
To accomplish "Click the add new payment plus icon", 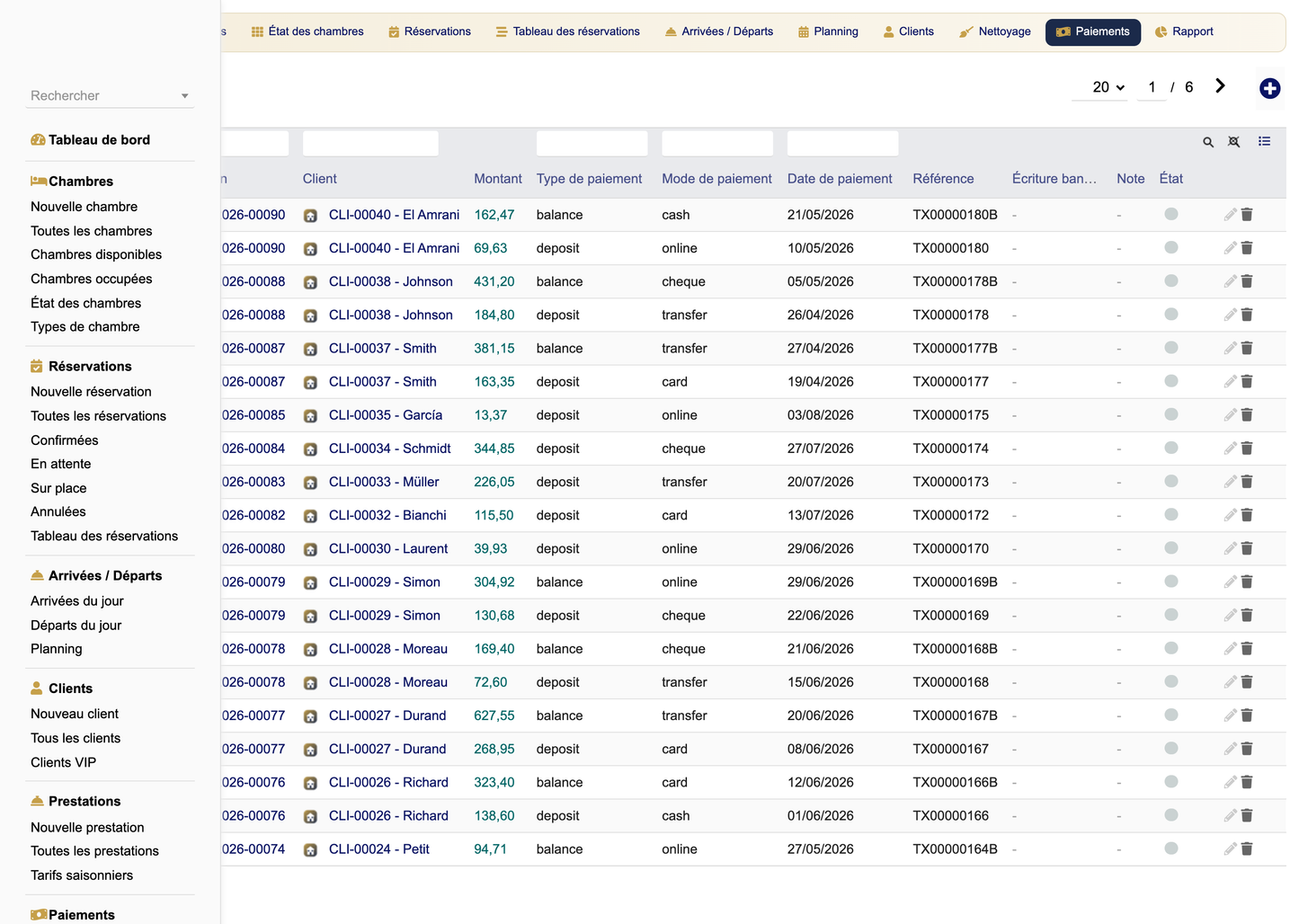I will [1269, 88].
